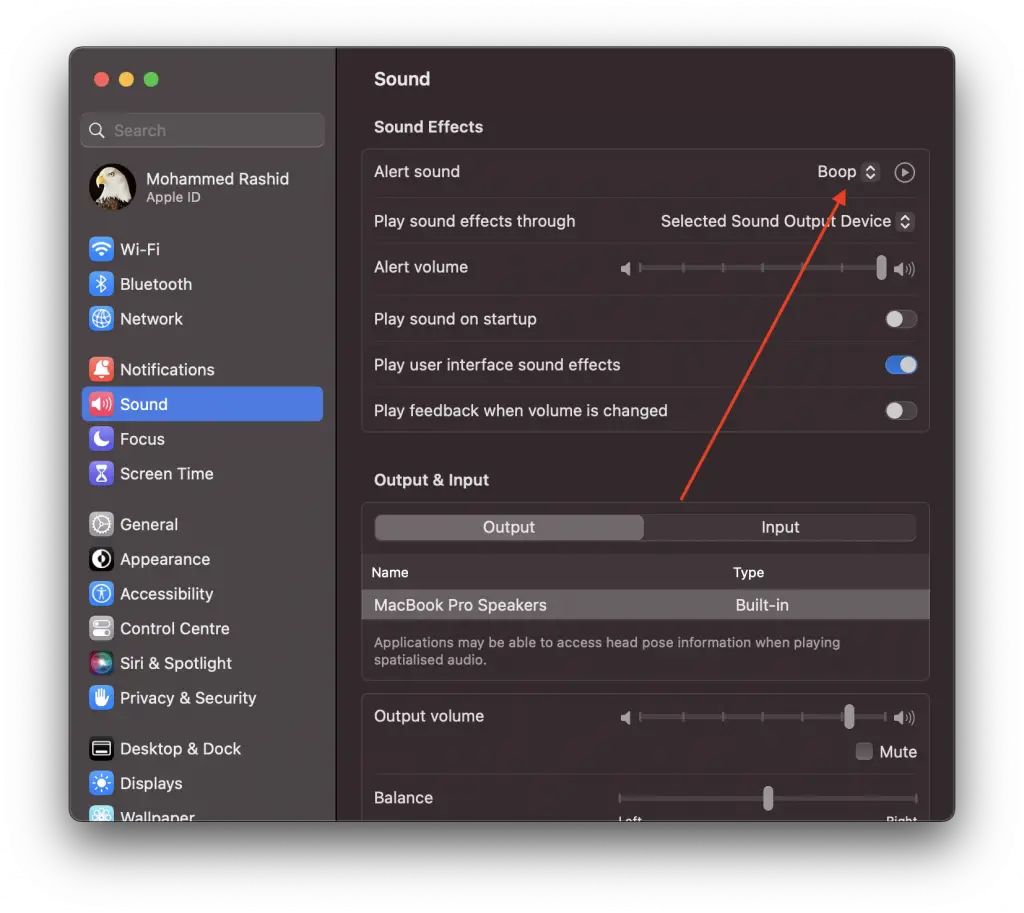Click loud speaker icon beside Output volume
The height and width of the screenshot is (913, 1024).
pos(904,718)
